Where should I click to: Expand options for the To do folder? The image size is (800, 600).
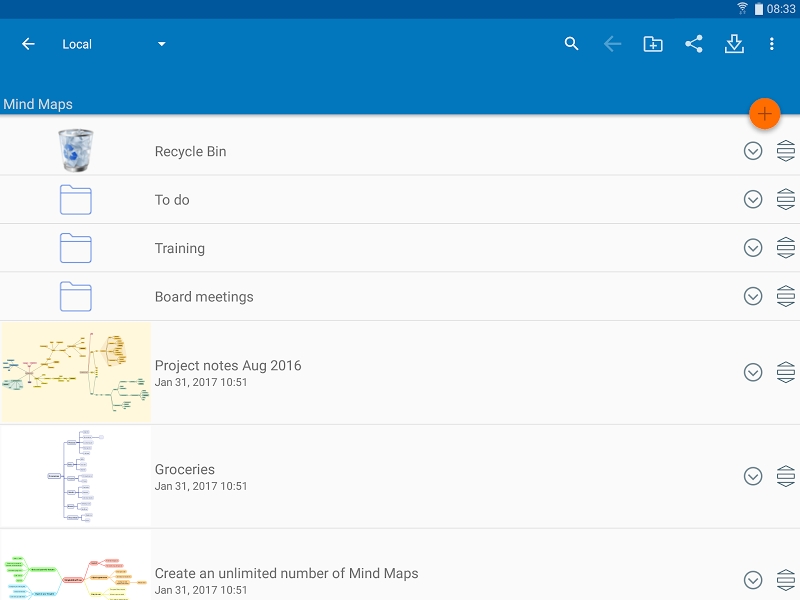[751, 199]
